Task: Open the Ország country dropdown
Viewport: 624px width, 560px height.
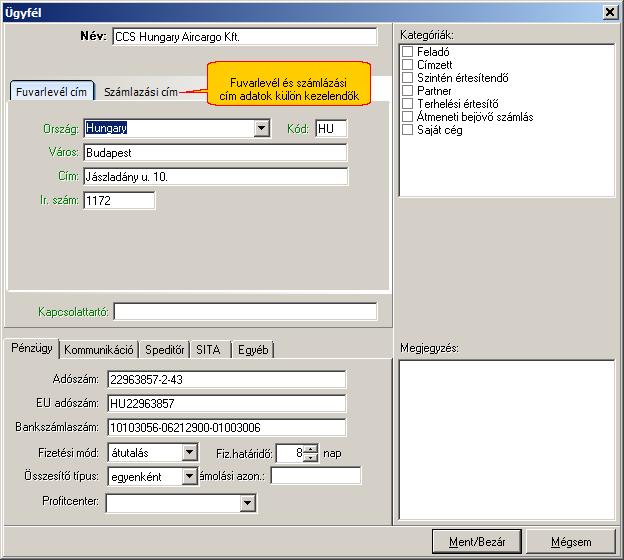Action: [x=261, y=128]
